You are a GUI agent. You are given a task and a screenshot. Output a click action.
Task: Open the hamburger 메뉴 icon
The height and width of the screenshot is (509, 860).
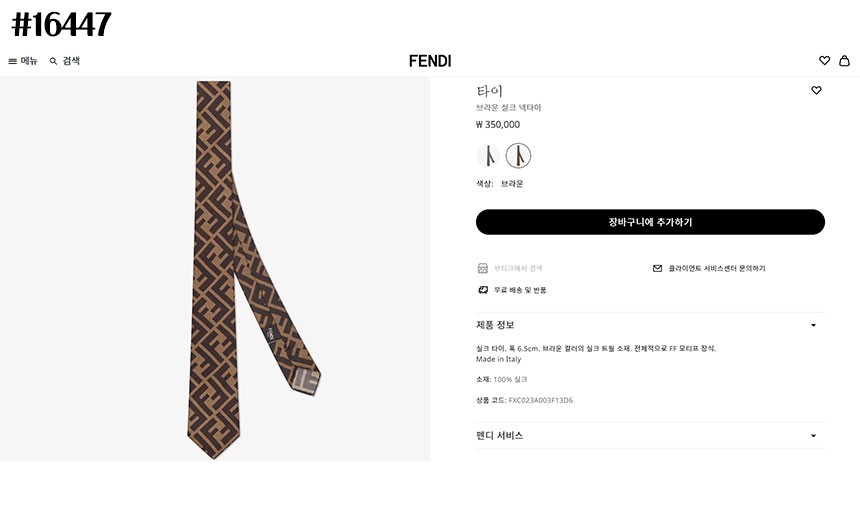pyautogui.click(x=13, y=61)
